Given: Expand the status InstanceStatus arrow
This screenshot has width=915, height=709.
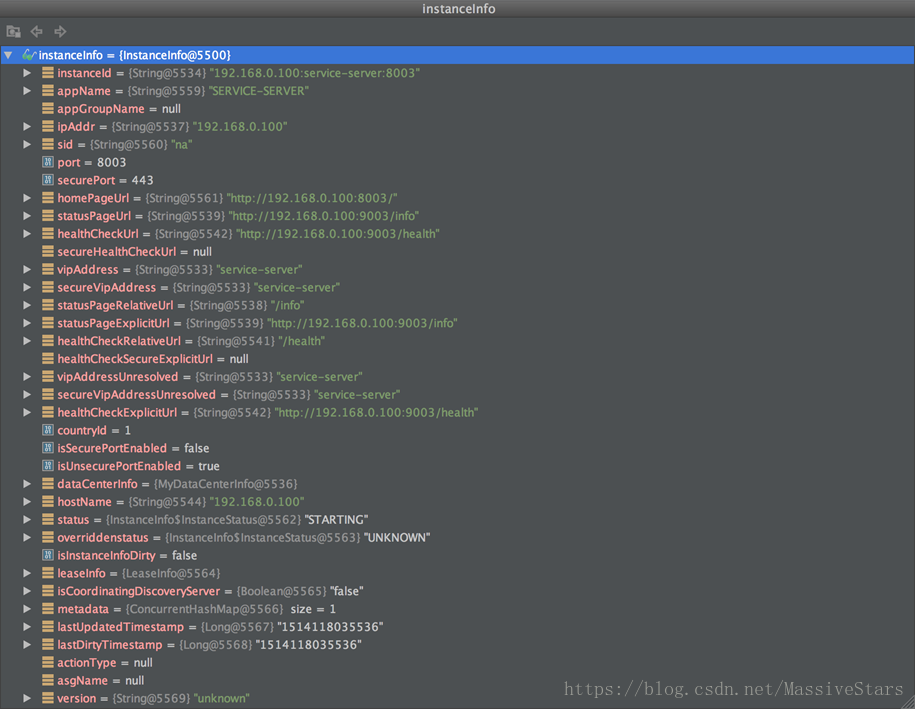Looking at the screenshot, I should [x=27, y=520].
